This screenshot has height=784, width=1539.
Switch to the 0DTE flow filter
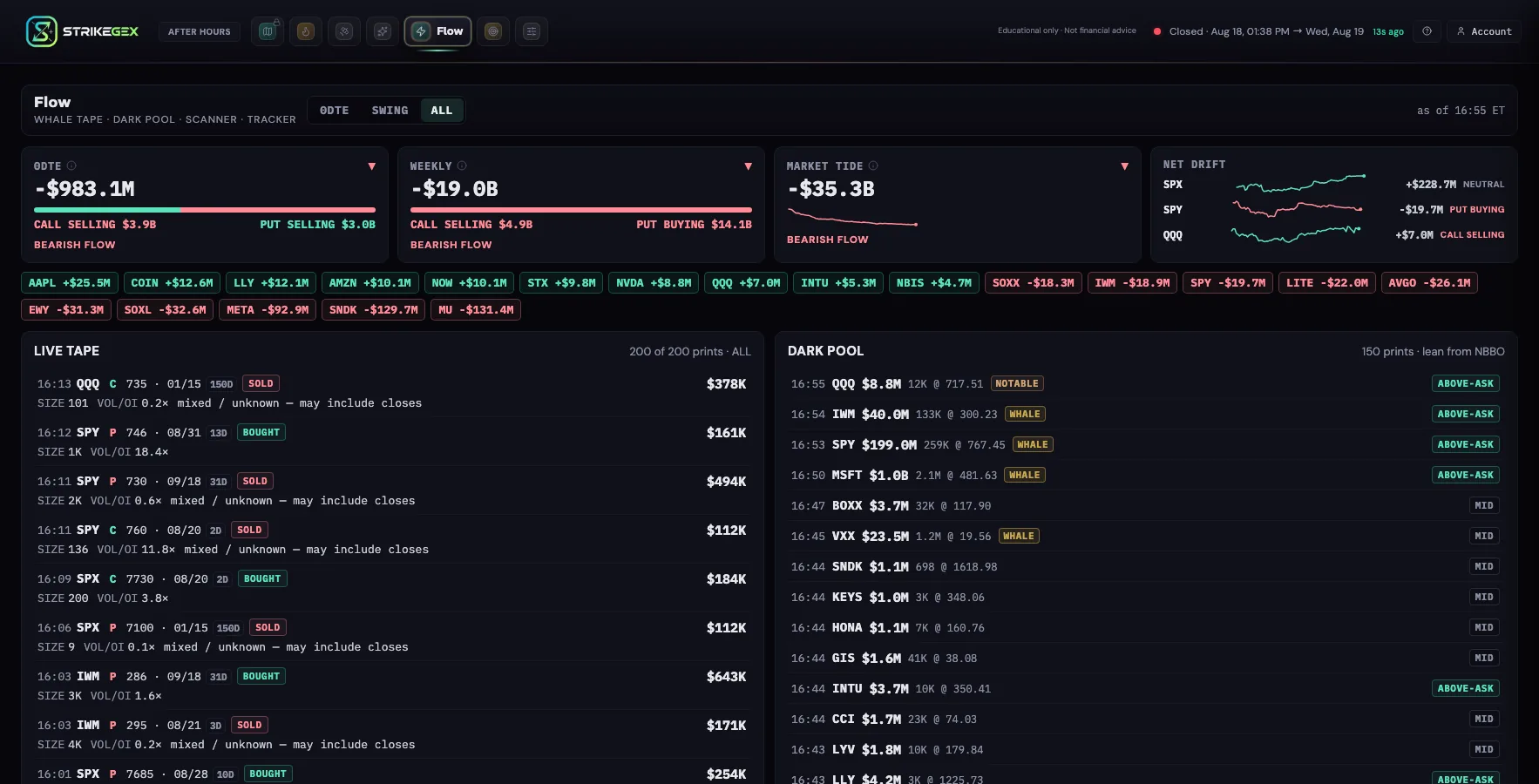tap(334, 111)
